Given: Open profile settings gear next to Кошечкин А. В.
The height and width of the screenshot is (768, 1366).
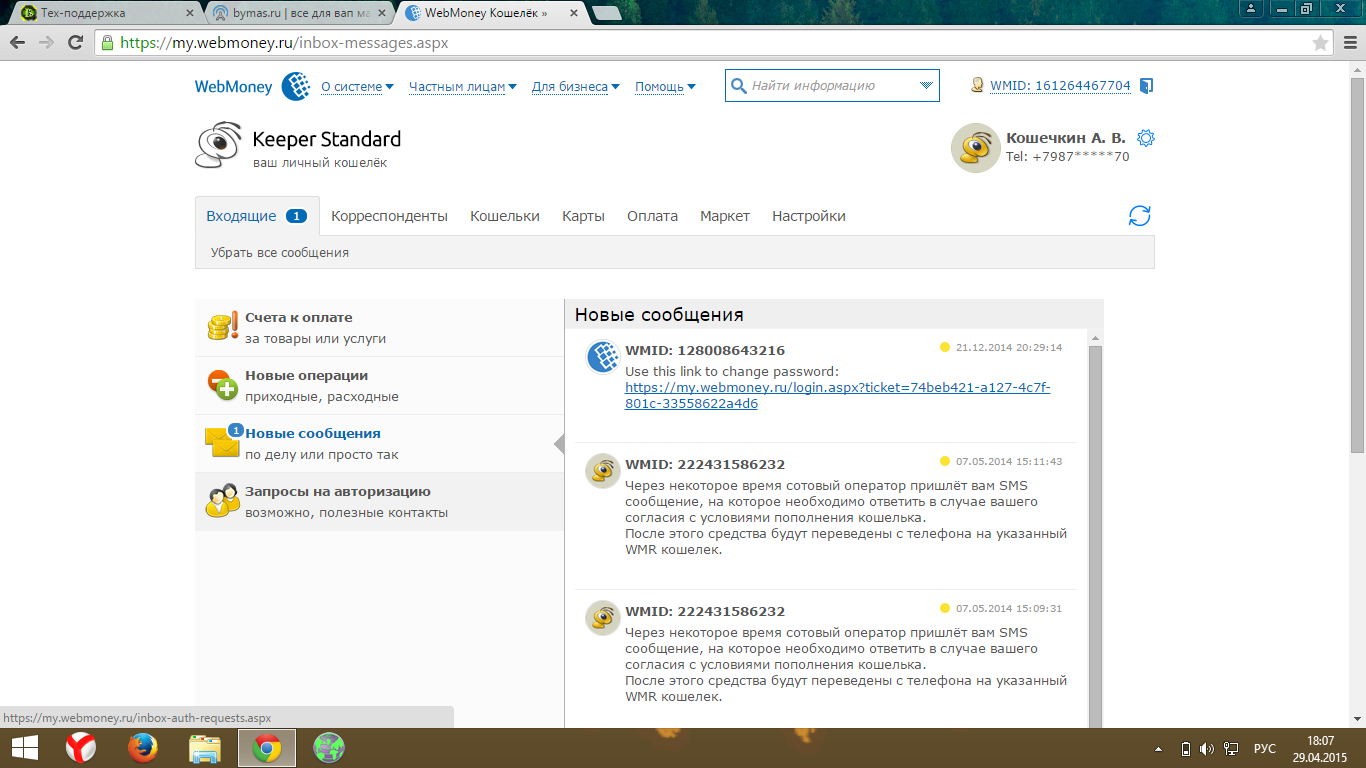Looking at the screenshot, I should click(x=1146, y=138).
